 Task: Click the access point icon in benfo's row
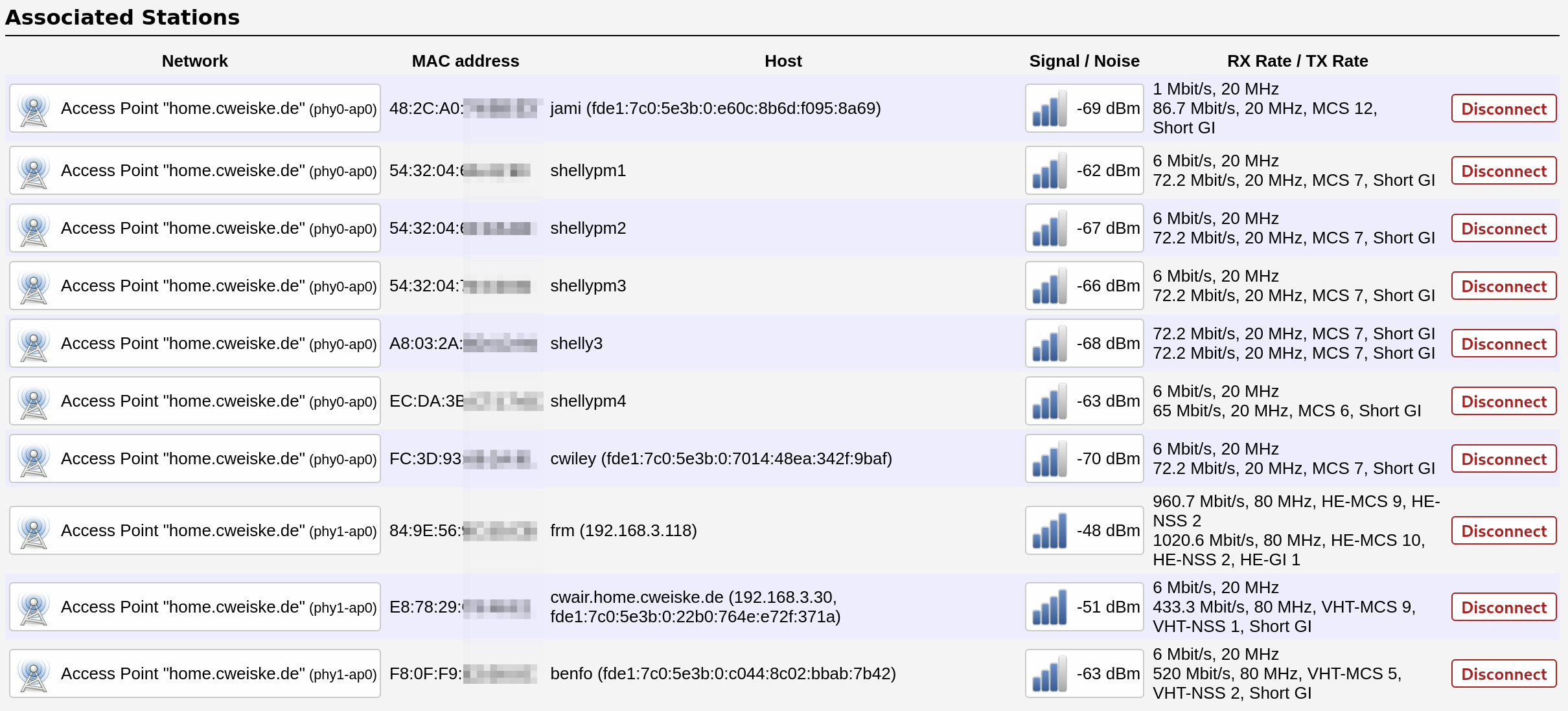[x=34, y=674]
